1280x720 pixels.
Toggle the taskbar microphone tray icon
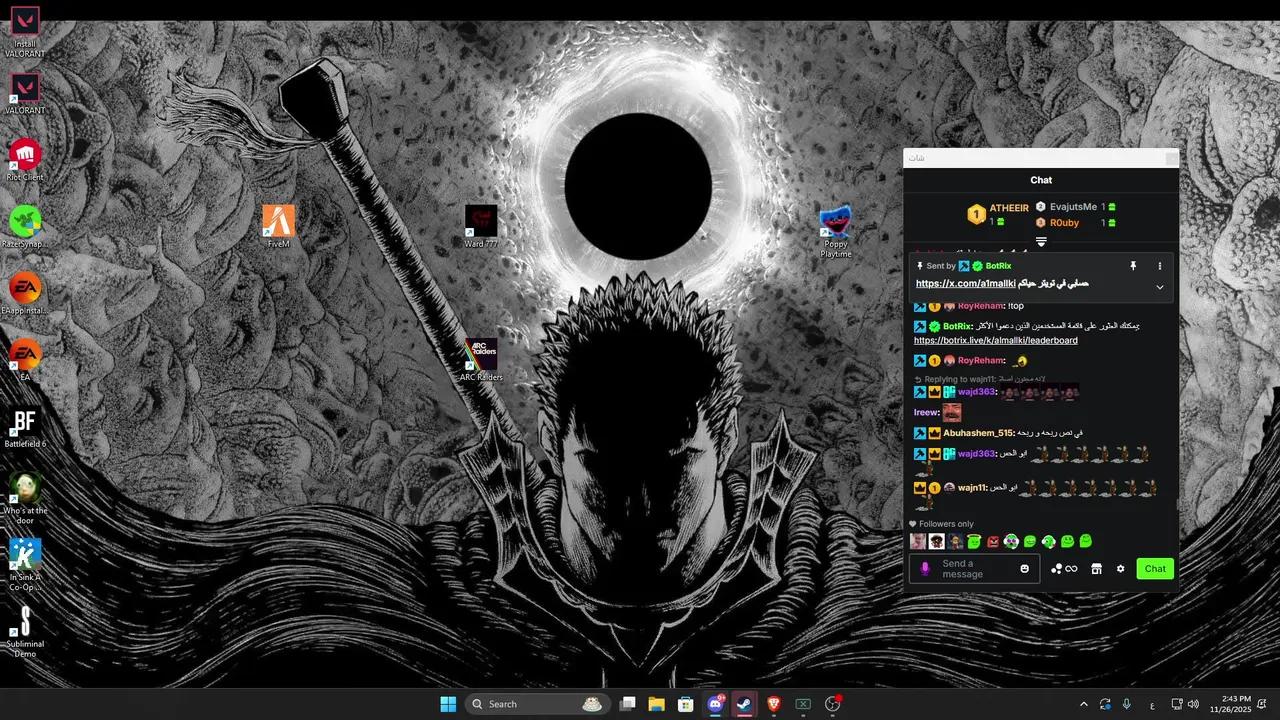(1127, 704)
